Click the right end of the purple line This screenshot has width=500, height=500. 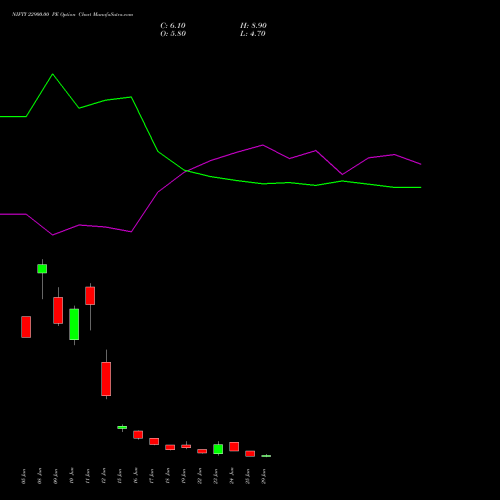click(x=421, y=164)
